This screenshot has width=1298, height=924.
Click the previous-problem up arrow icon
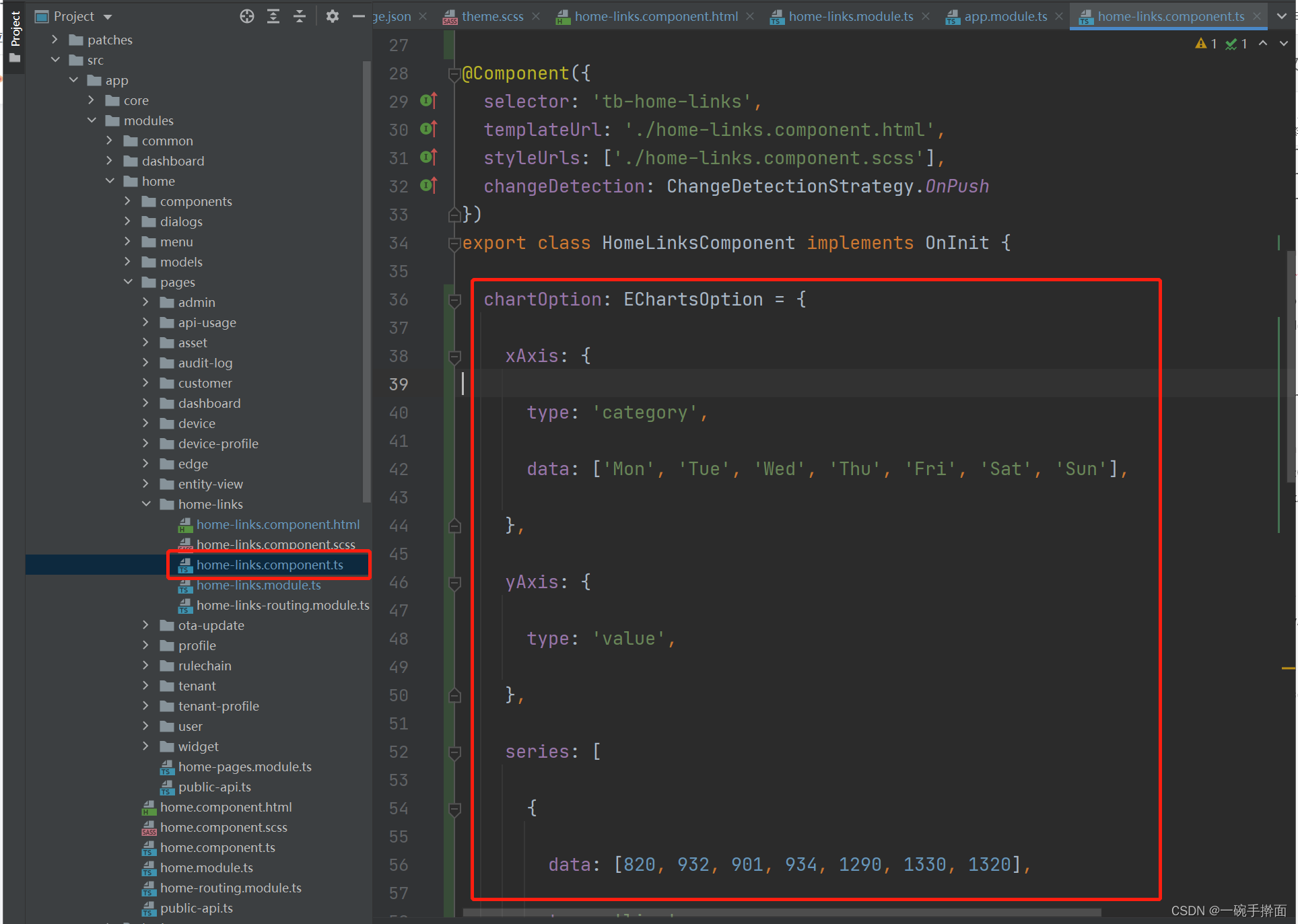click(x=1262, y=43)
